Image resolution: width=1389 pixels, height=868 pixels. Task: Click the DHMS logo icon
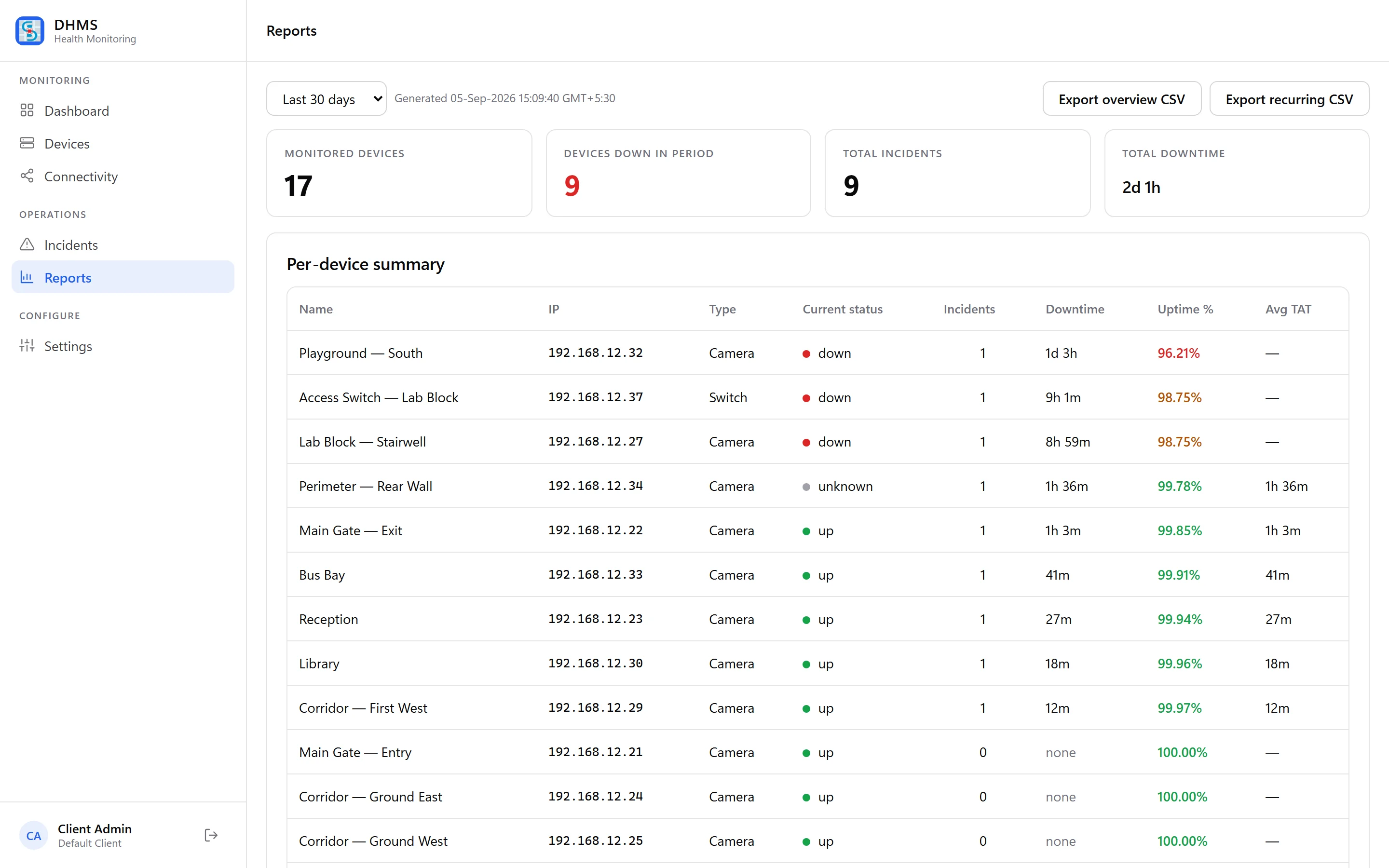(30, 31)
